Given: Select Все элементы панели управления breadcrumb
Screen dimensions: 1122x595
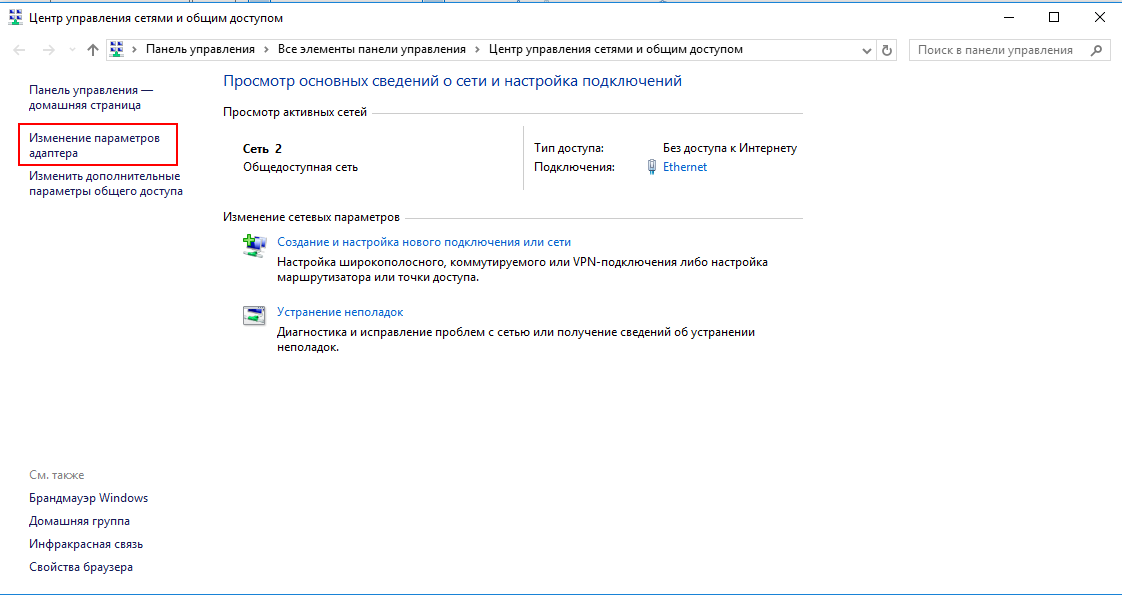Looking at the screenshot, I should [371, 49].
